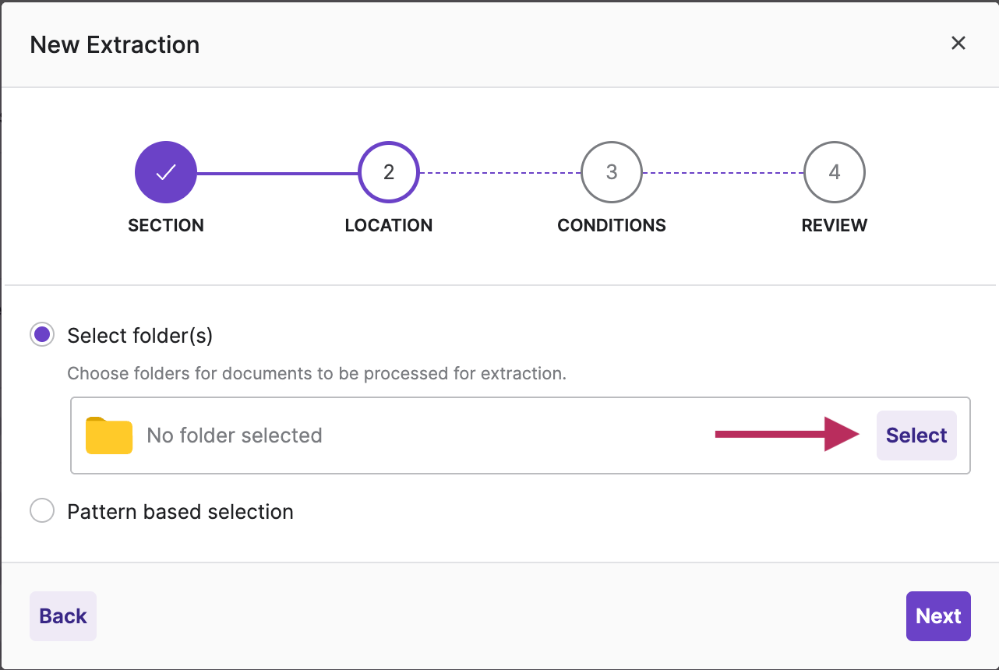Close the New Extraction dialog
This screenshot has width=999, height=670.
(x=958, y=43)
